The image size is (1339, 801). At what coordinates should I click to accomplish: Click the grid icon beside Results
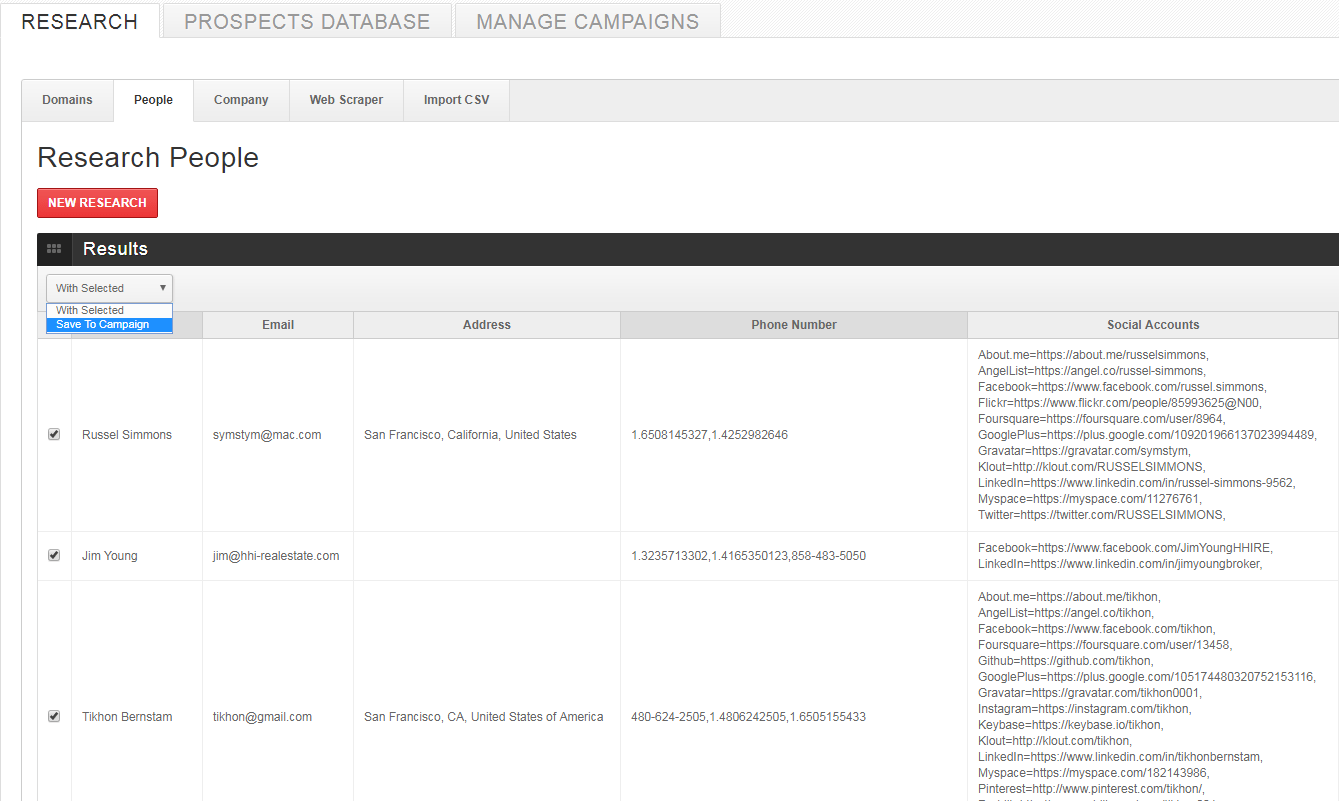click(54, 249)
